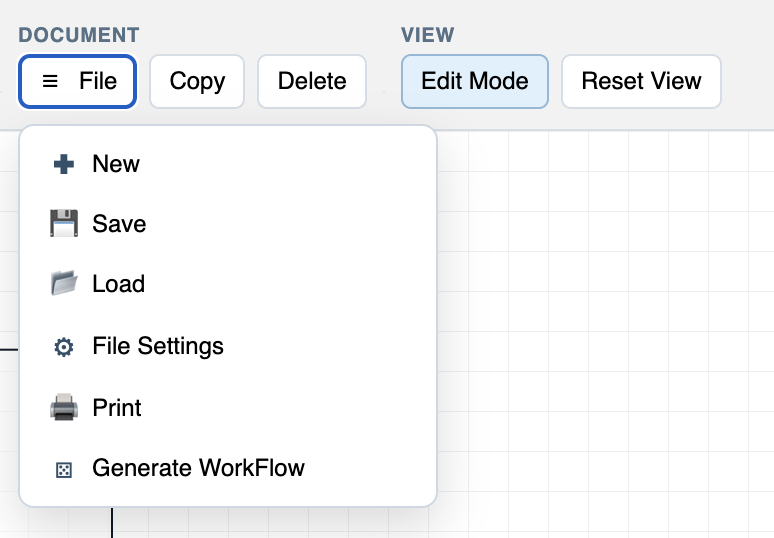Click the hamburger icon in File button
Screen dimensions: 774x538
[x=50, y=81]
